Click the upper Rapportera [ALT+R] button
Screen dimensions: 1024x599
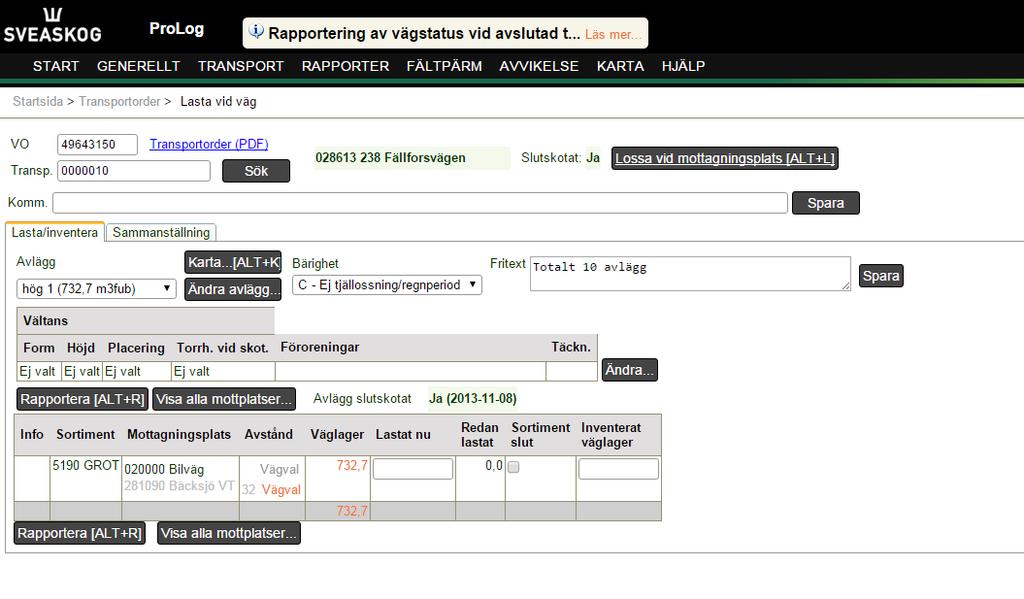82,399
